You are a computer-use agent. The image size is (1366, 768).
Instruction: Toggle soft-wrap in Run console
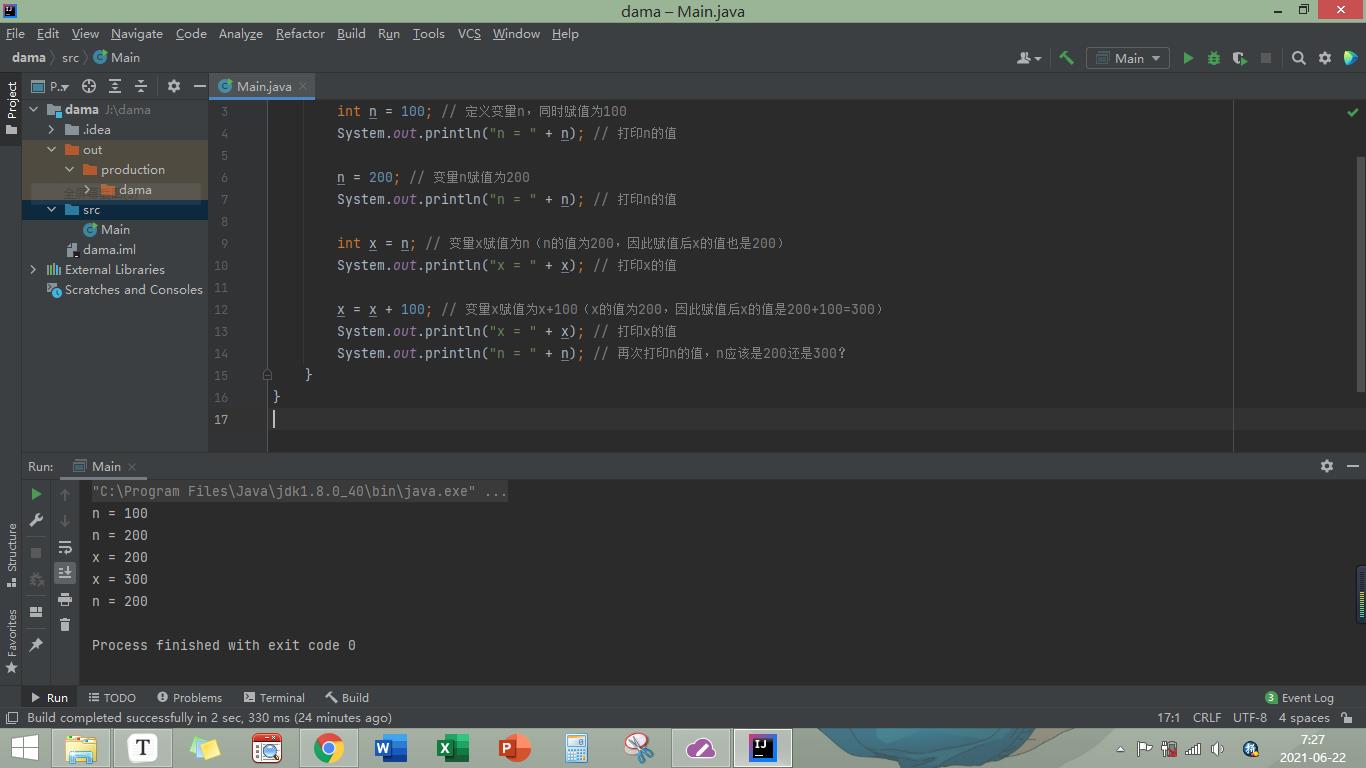click(x=65, y=547)
